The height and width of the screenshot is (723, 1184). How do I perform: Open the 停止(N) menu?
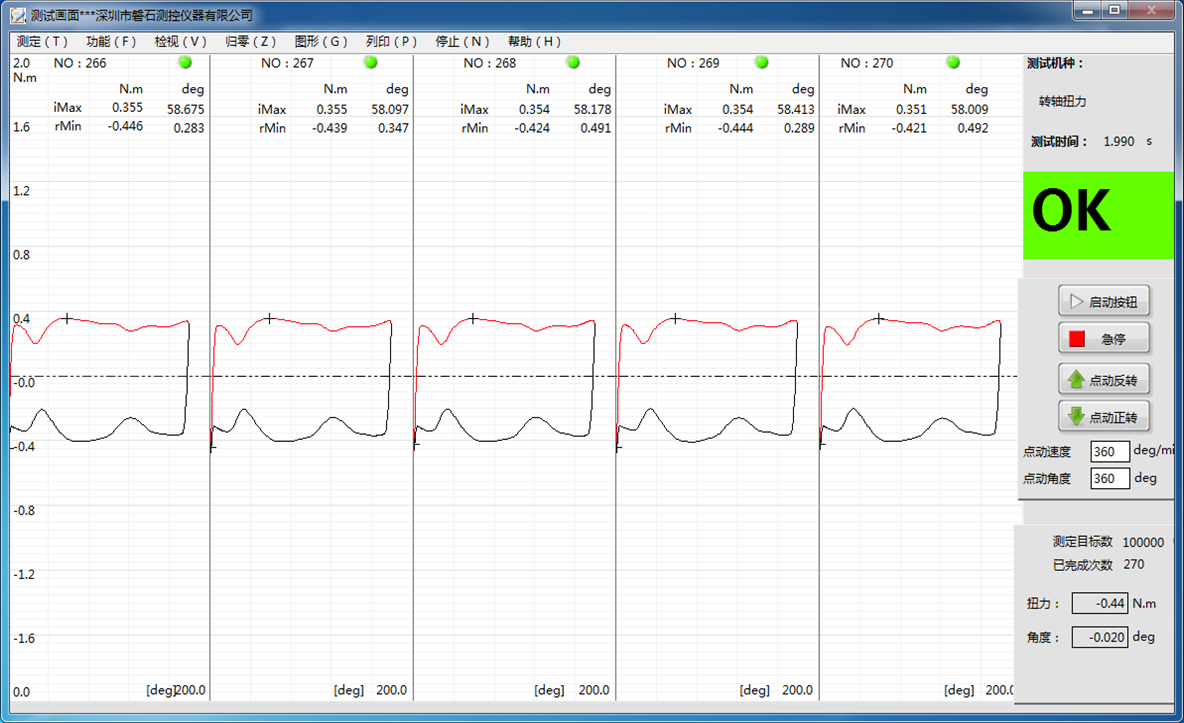click(x=463, y=42)
